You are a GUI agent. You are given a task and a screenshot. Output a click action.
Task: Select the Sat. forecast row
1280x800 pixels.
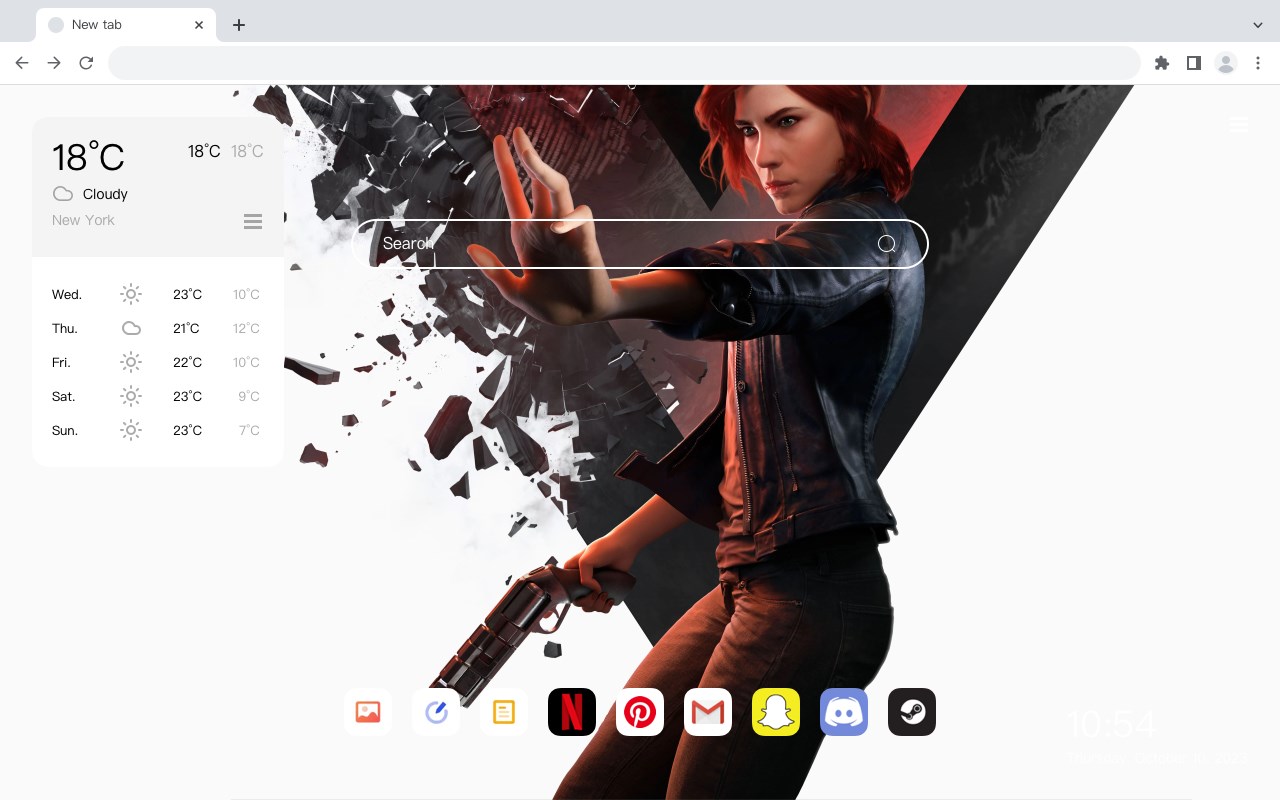click(x=157, y=396)
